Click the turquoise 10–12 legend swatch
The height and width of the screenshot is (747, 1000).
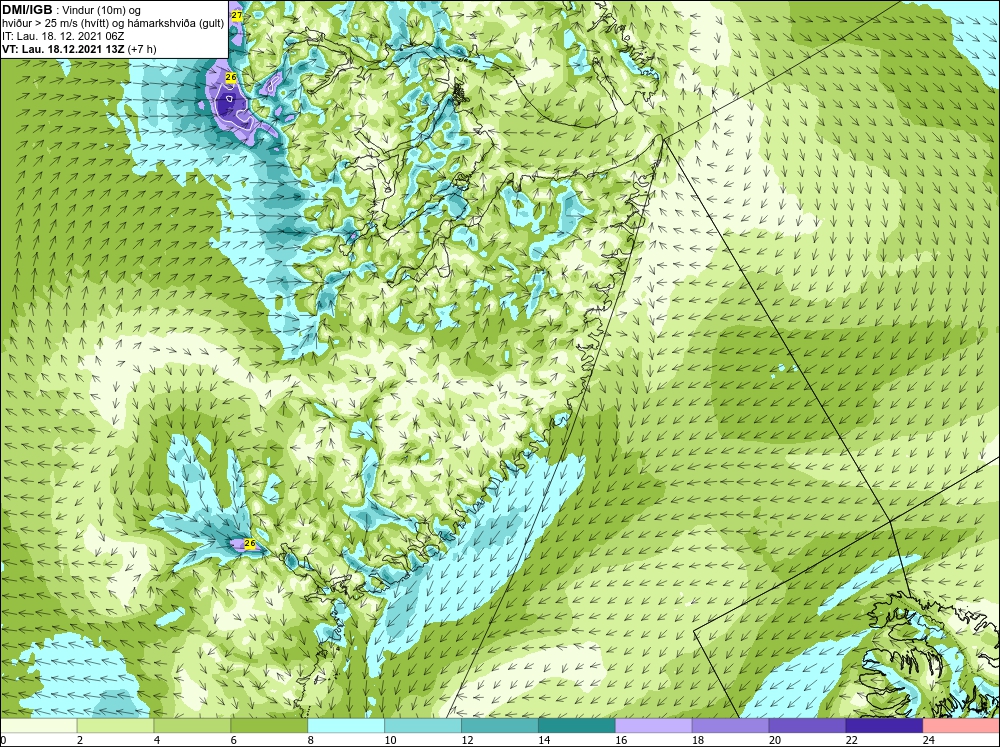423,726
